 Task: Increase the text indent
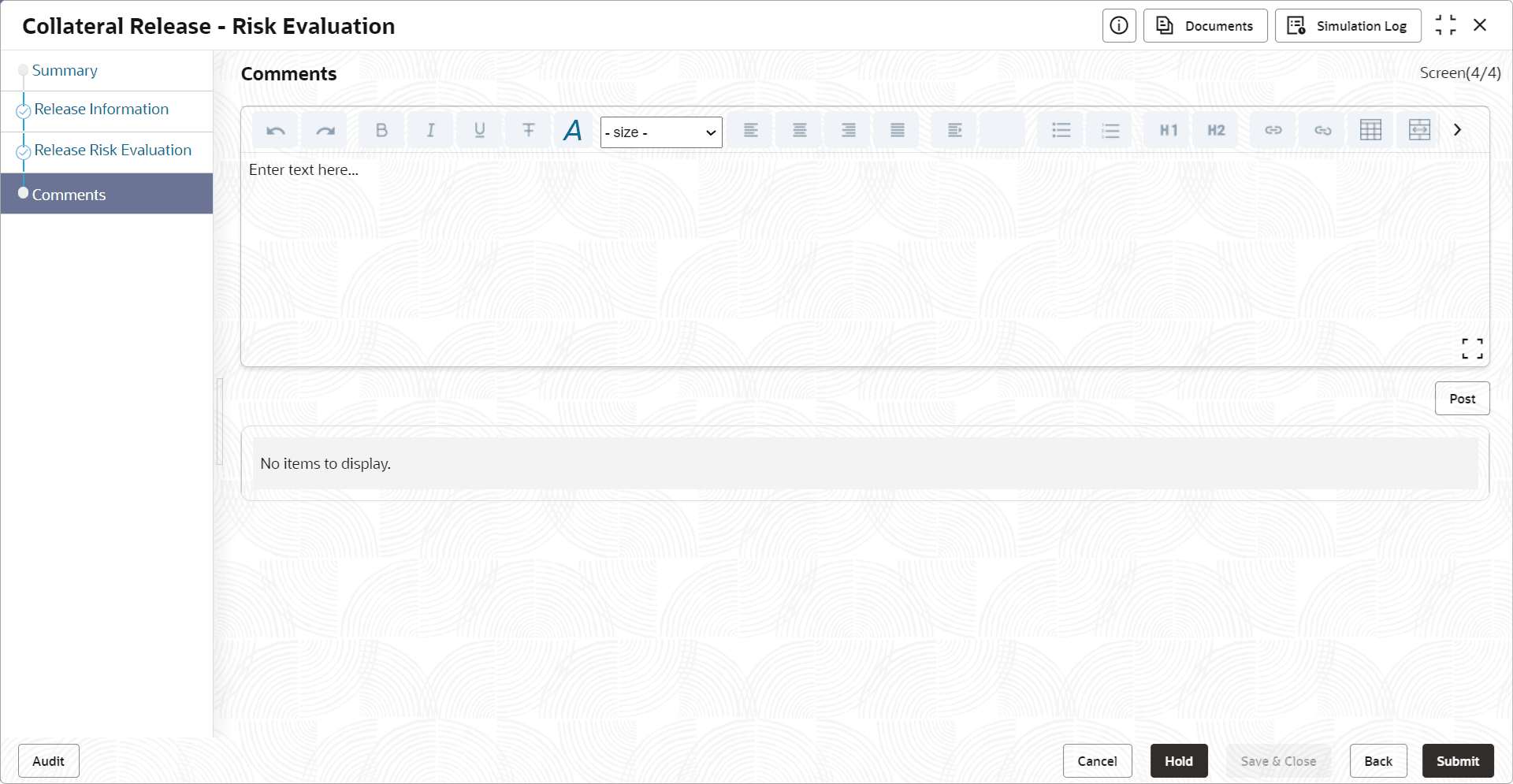point(954,131)
